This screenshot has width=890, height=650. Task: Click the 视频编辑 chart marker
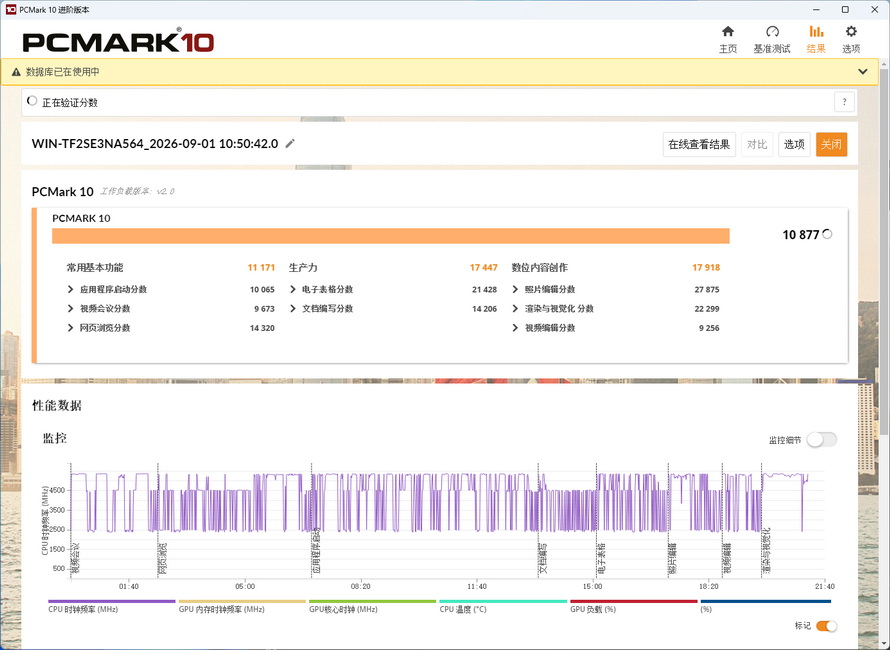(x=727, y=557)
